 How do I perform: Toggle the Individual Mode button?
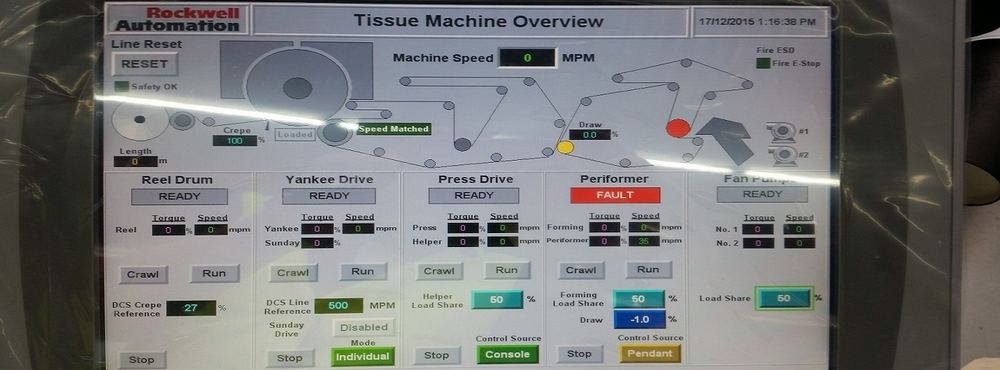(363, 357)
